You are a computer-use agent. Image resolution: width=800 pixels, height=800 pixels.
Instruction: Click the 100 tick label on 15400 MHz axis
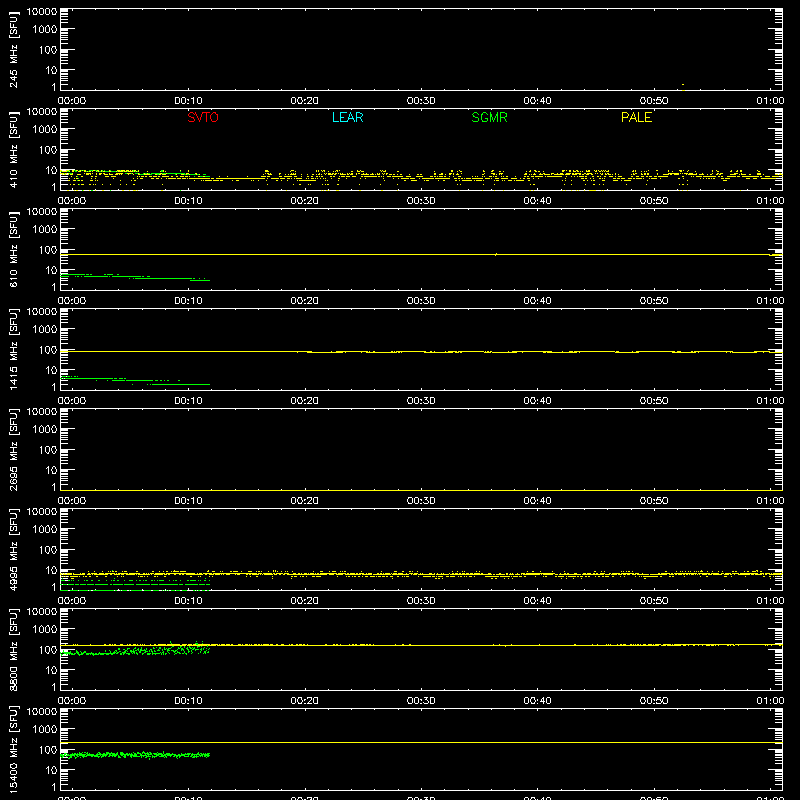[48, 750]
